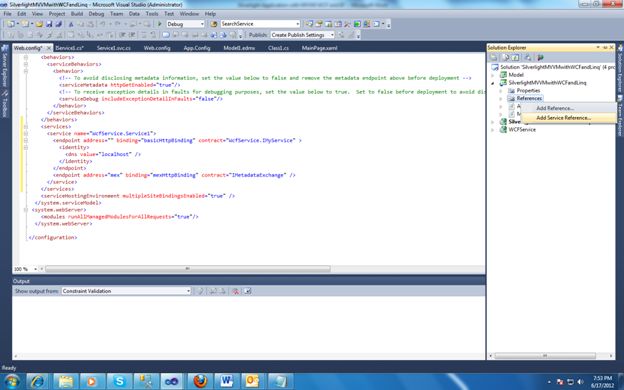Select the Model project in Solution Explorer
This screenshot has height=390, width=624.
pyautogui.click(x=516, y=75)
